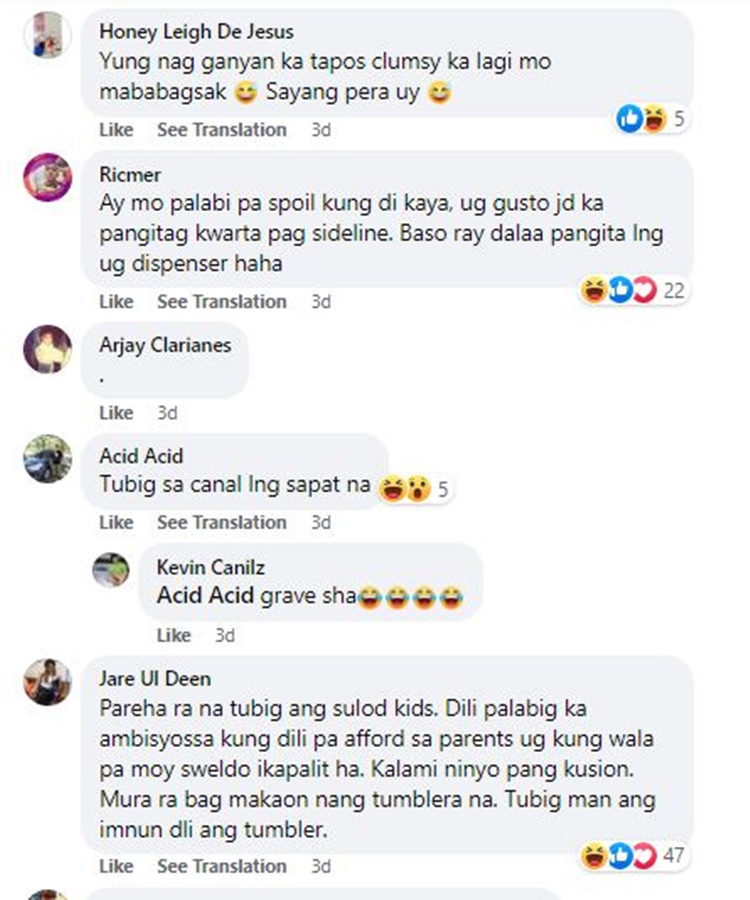Like Ricmer's comment
The width and height of the screenshot is (750, 900).
116,301
